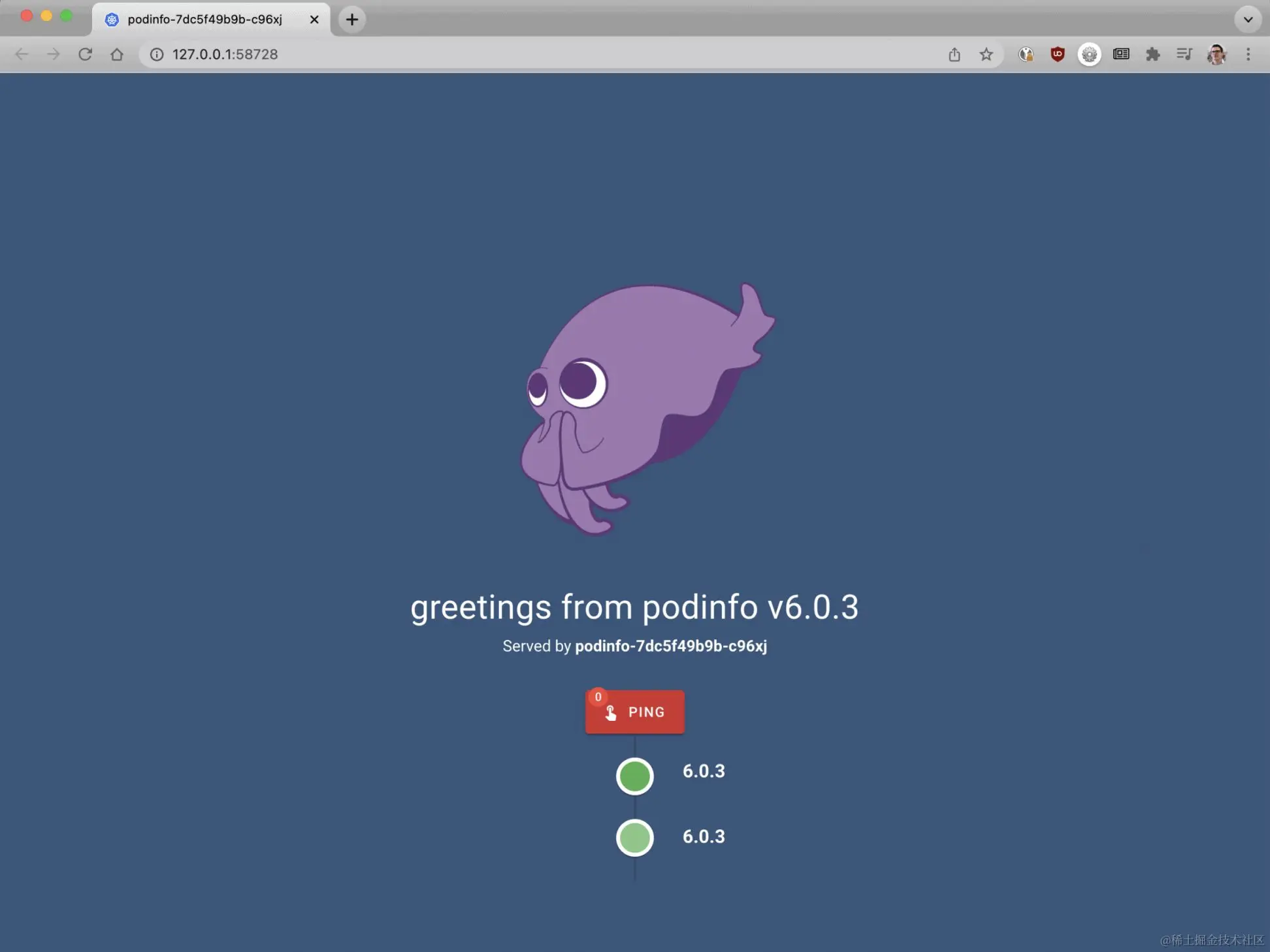Bookmark this page with the star icon
Viewport: 1270px width, 952px height.
pos(986,54)
